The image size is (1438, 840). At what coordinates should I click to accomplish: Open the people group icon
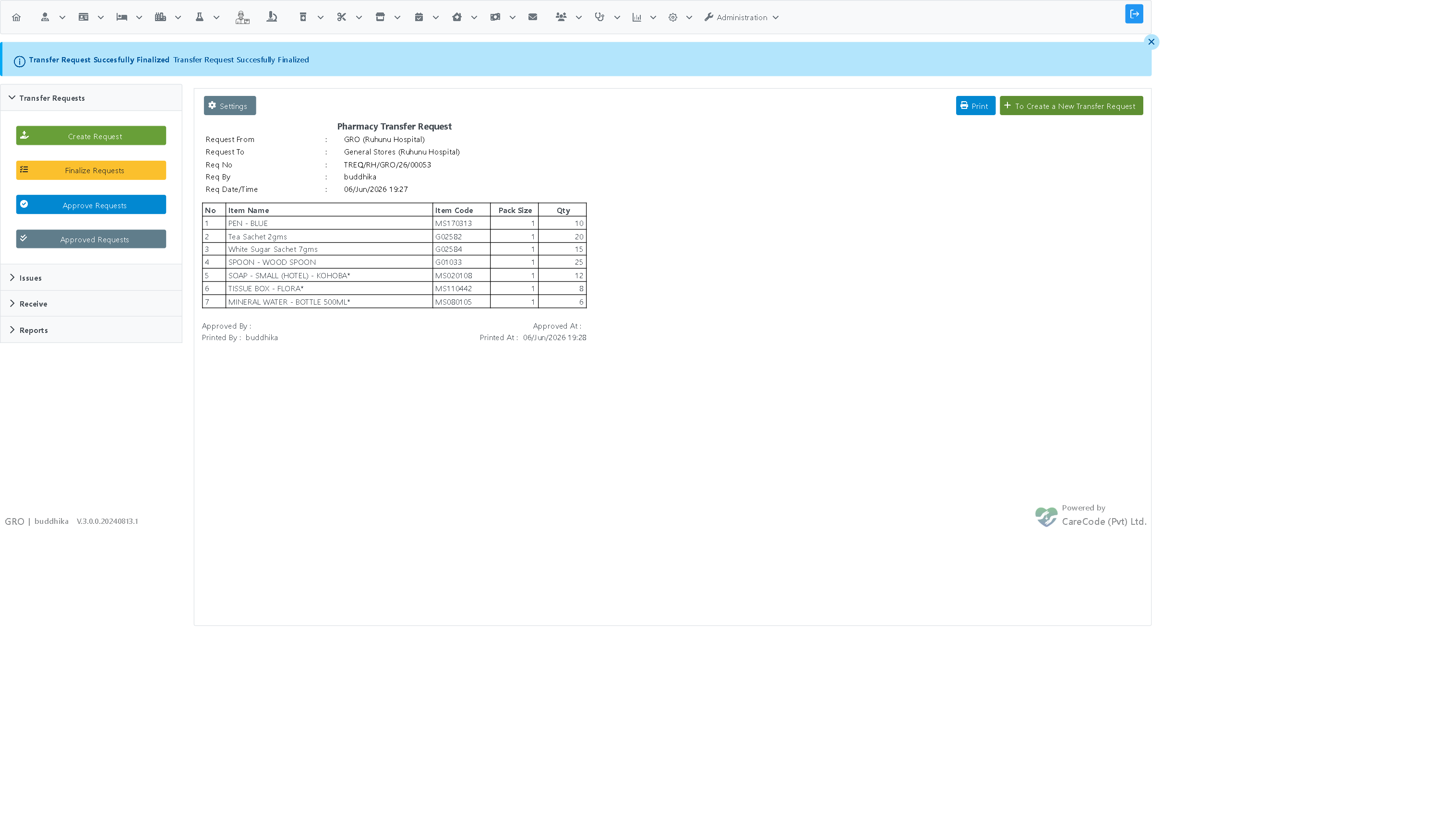pyautogui.click(x=561, y=17)
